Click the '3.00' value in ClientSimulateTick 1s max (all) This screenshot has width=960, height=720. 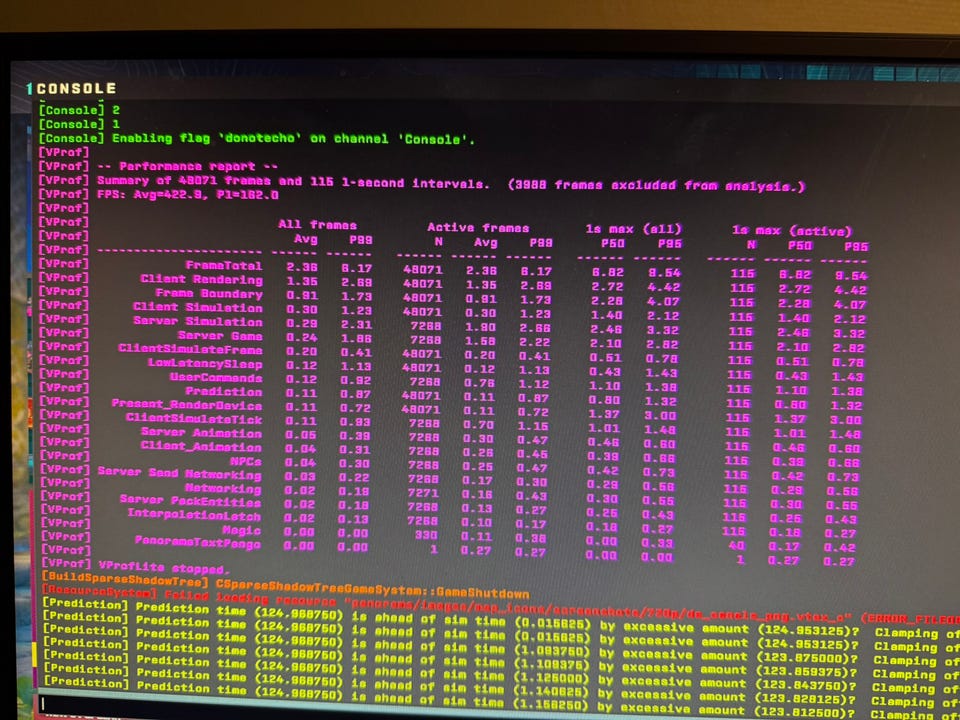pos(661,416)
